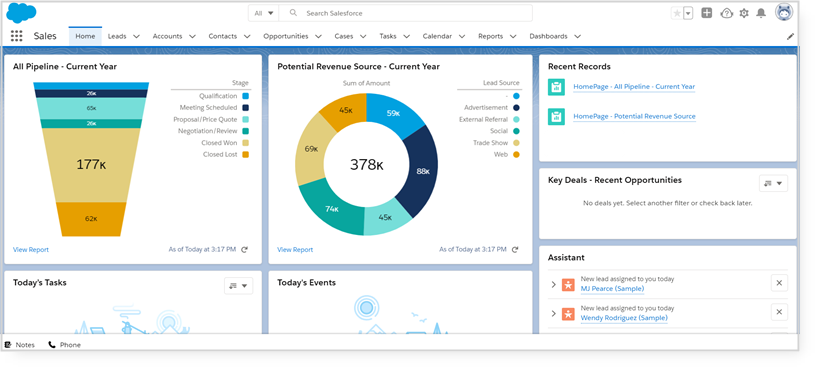Click the favorites star icon

click(677, 14)
